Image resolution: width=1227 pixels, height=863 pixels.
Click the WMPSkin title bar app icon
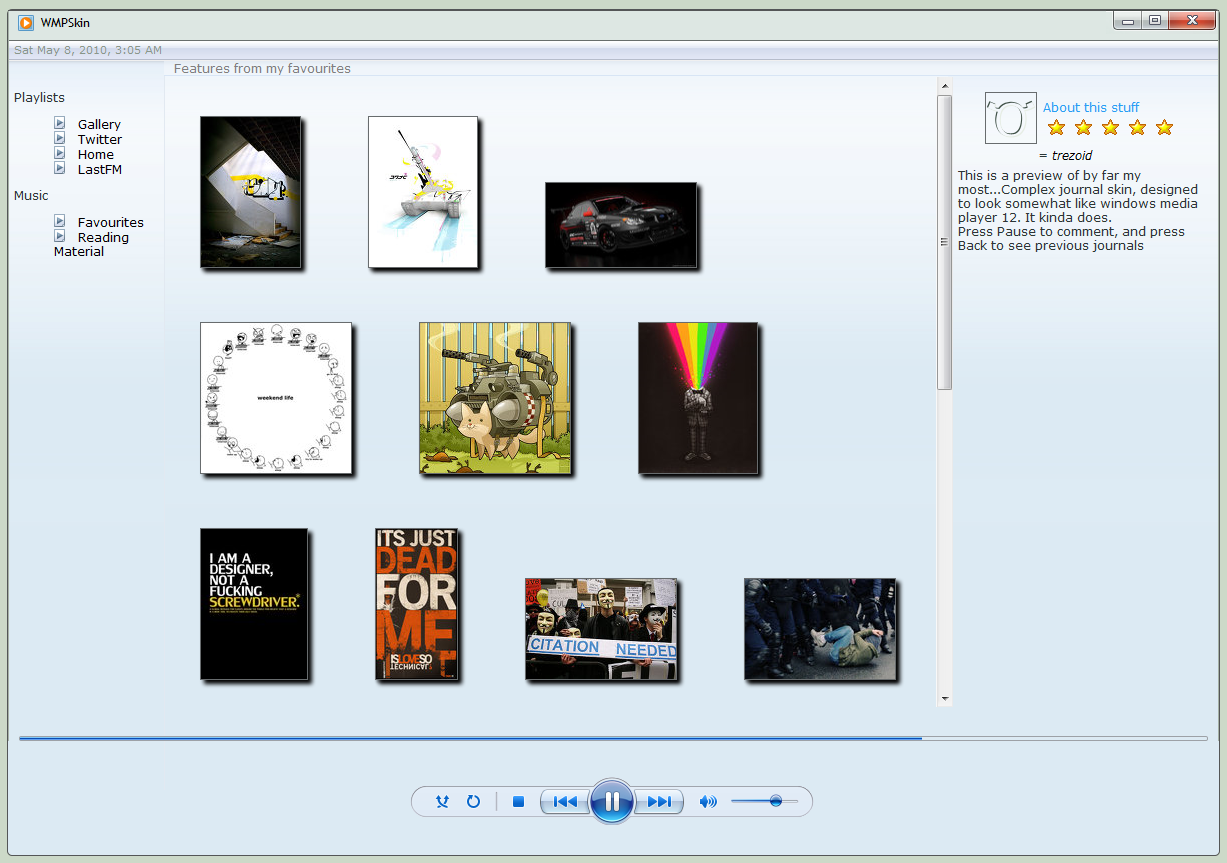pos(26,22)
